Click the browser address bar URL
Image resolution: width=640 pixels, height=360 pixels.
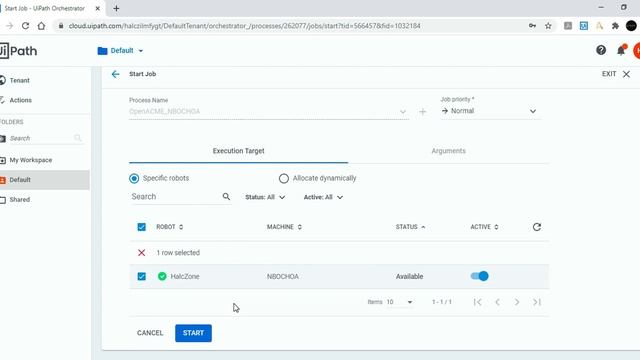(x=244, y=26)
